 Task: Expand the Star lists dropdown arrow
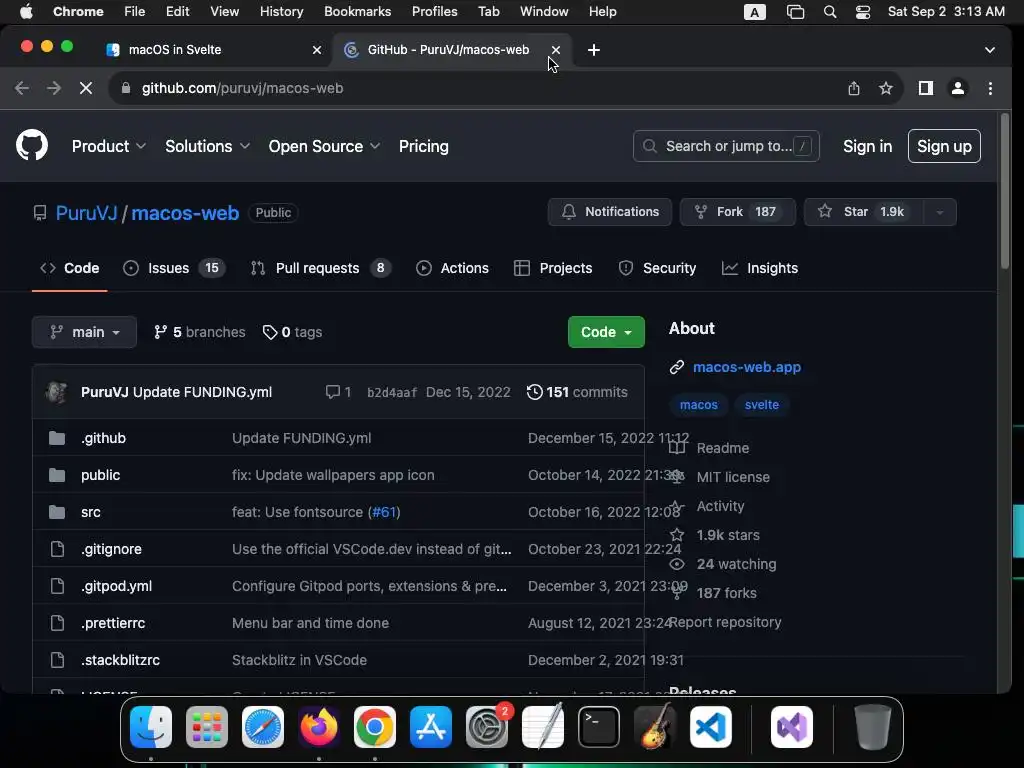click(x=940, y=212)
